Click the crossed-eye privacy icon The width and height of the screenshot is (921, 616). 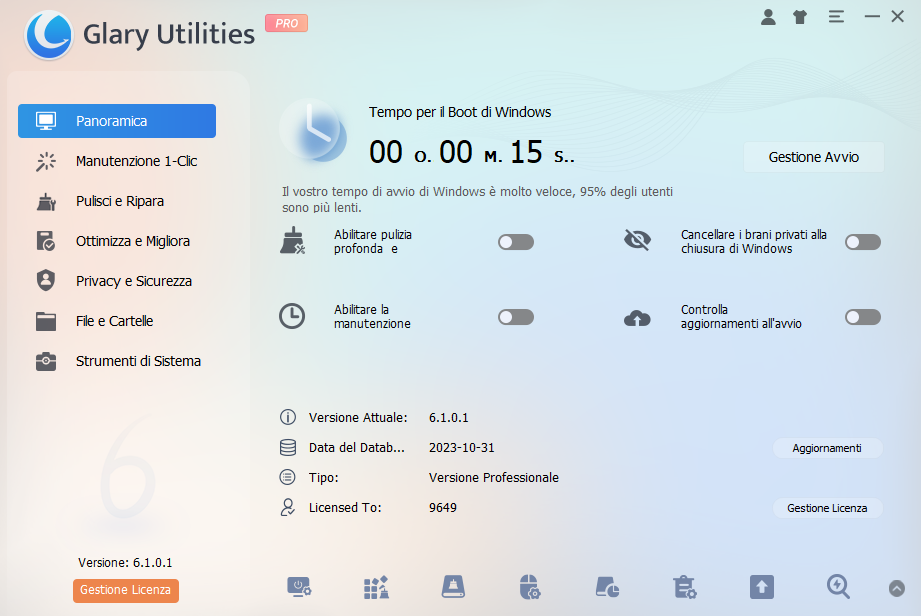(637, 240)
